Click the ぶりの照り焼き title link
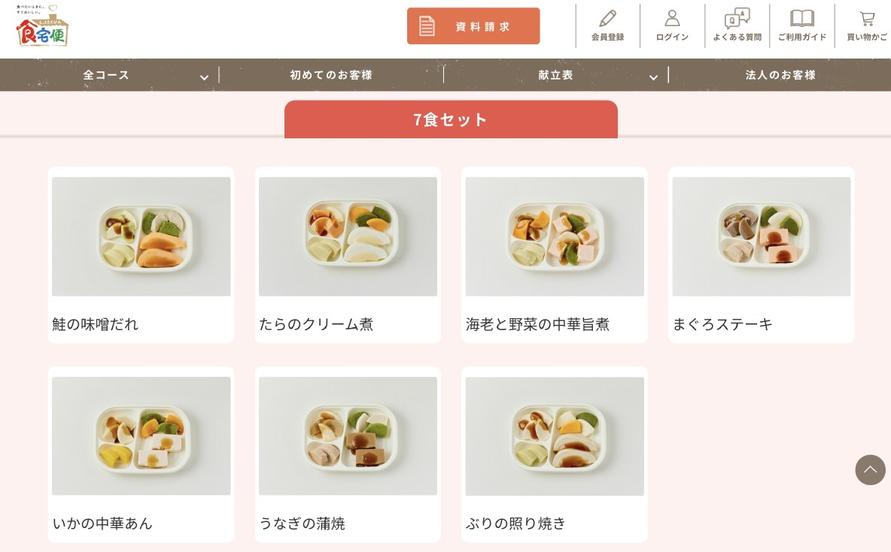Image resolution: width=891 pixels, height=552 pixels. [515, 523]
